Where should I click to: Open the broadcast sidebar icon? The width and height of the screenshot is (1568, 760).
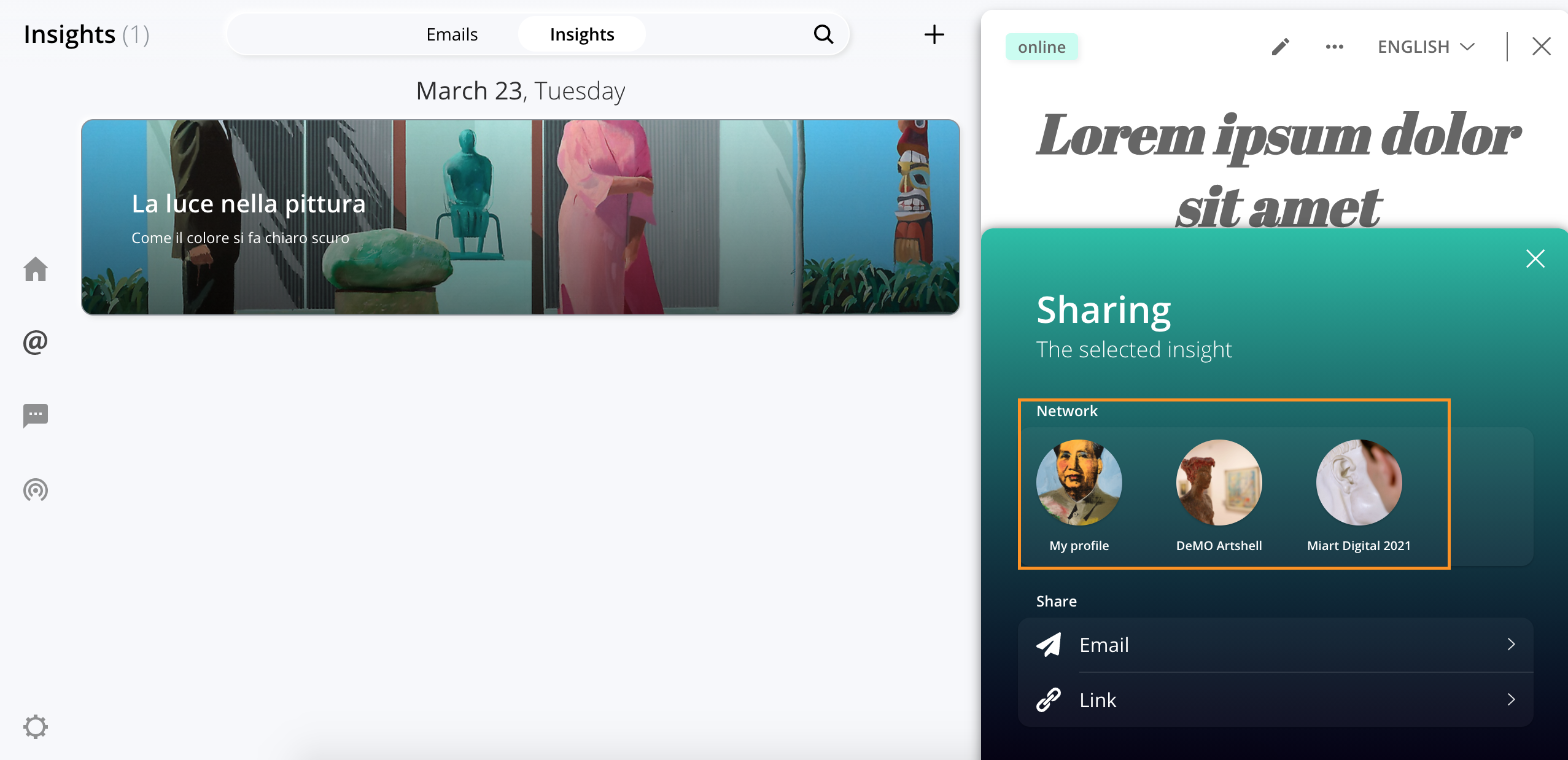pyautogui.click(x=36, y=490)
